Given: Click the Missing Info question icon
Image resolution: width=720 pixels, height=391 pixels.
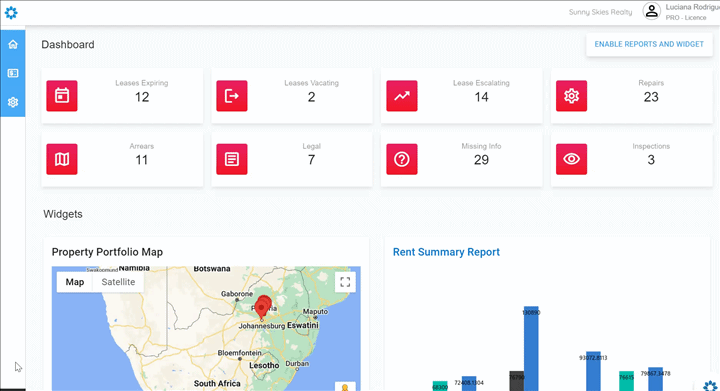Looking at the screenshot, I should click(402, 159).
